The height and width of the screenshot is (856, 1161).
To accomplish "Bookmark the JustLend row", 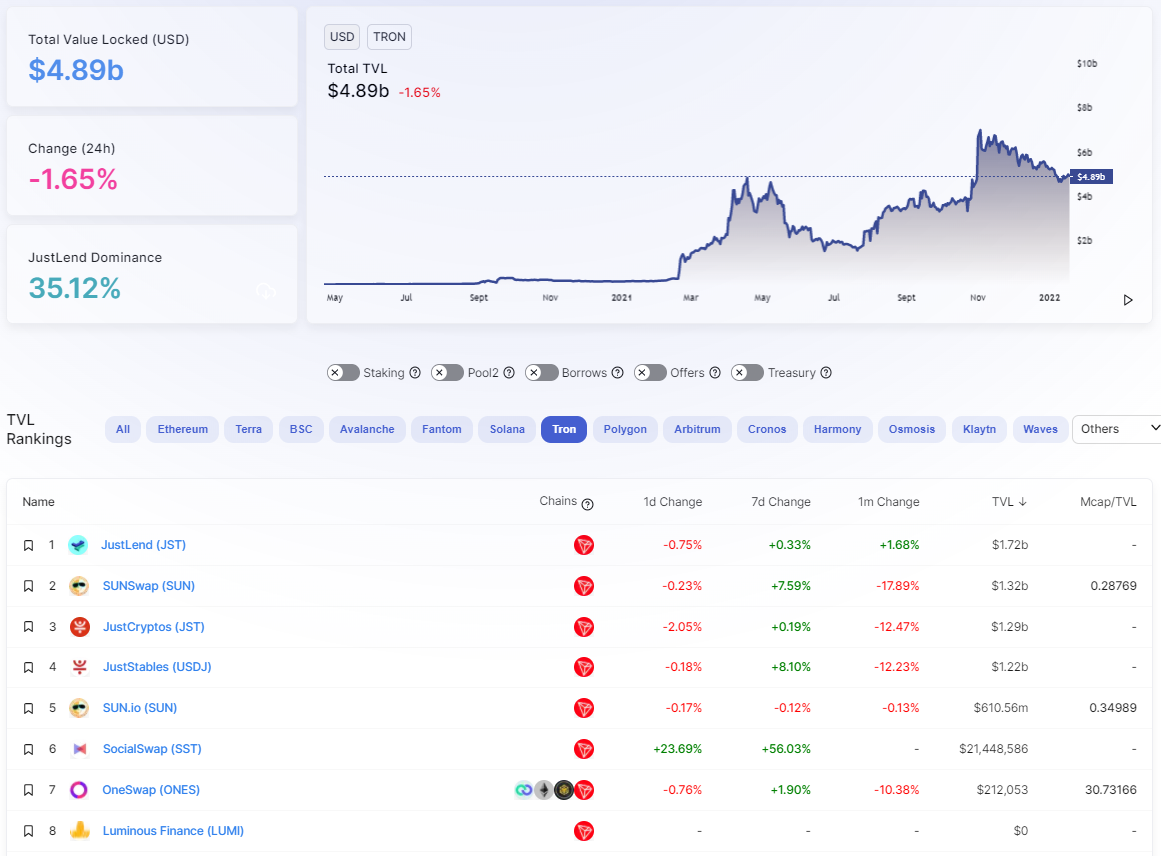I will [28, 545].
